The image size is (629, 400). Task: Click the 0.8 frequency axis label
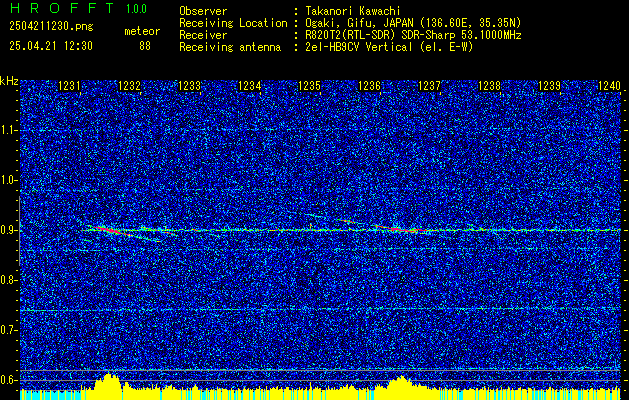8,280
